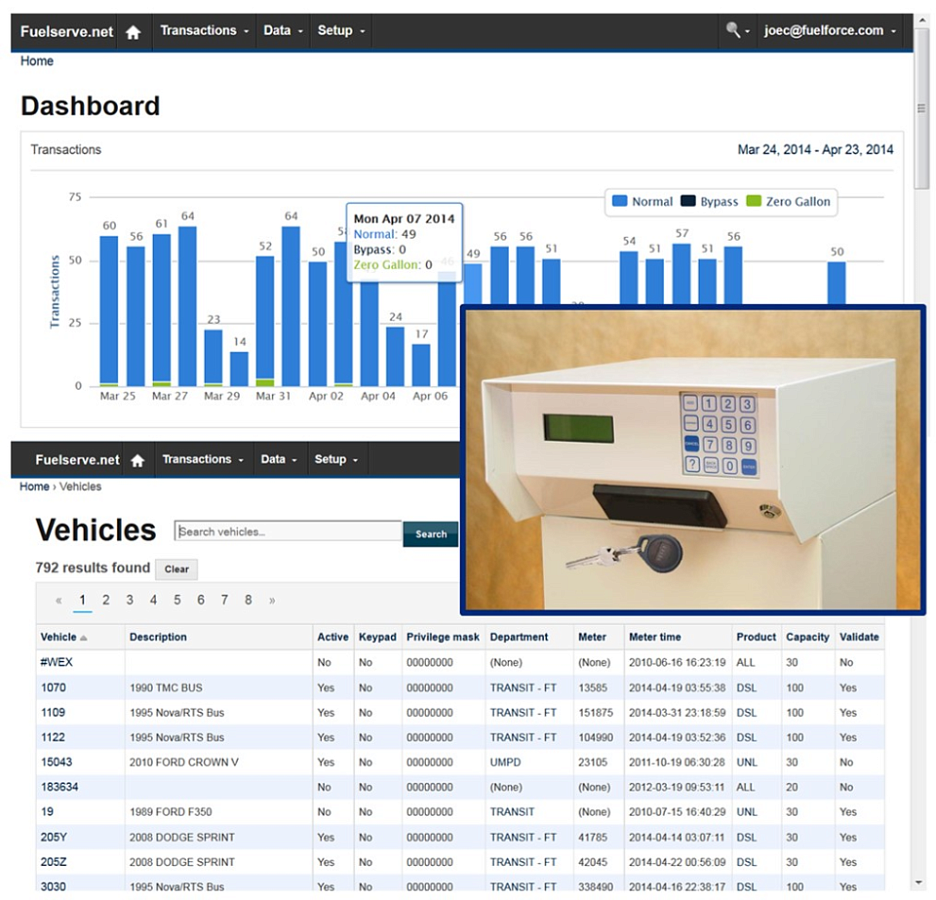Viewport: 936px width, 900px height.
Task: Focus the Search vehicles input field
Action: [288, 531]
